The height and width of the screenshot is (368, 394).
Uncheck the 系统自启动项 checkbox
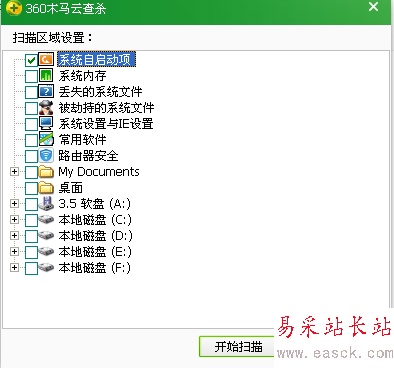pos(31,60)
